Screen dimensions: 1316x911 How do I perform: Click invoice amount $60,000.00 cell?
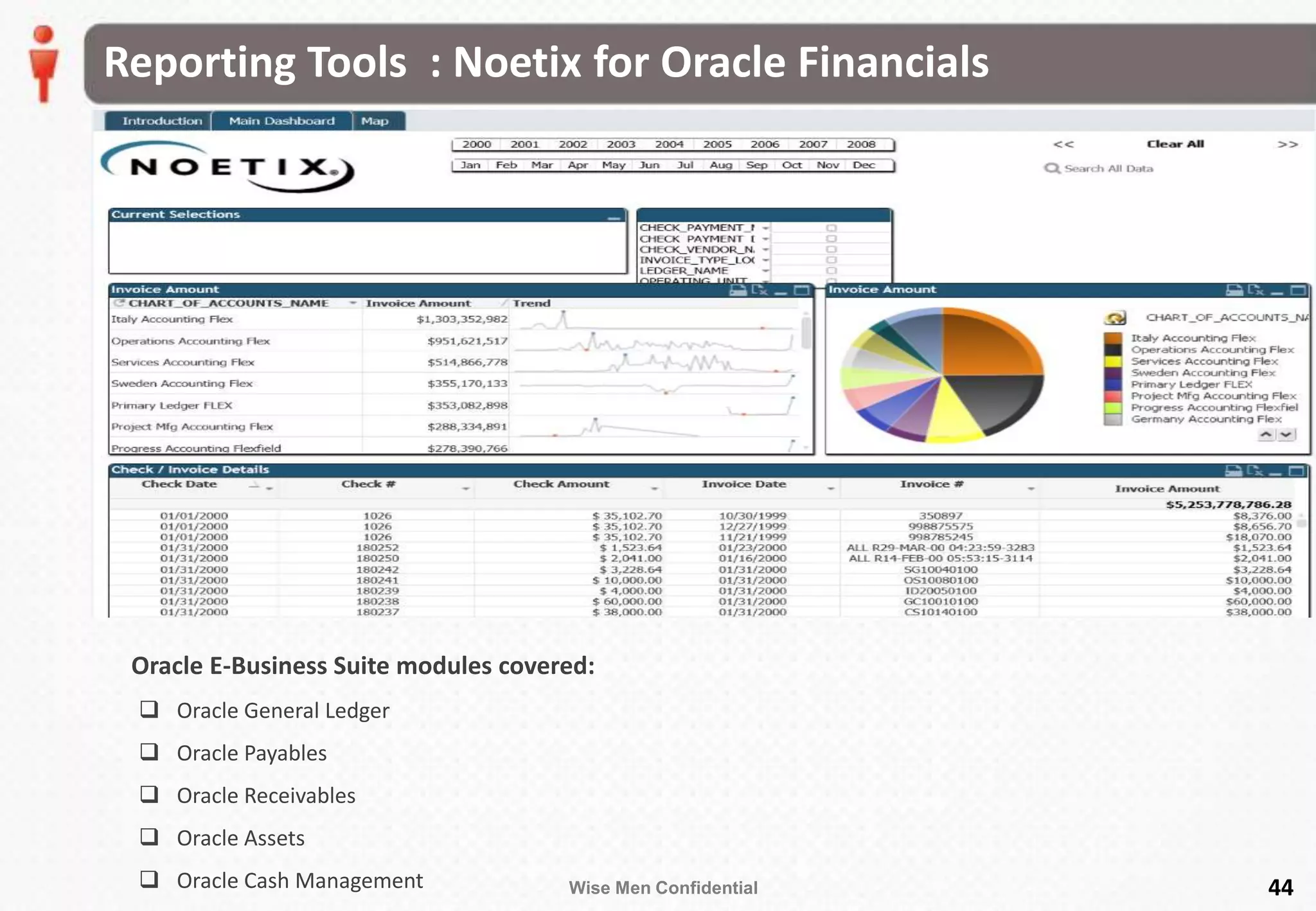pos(1258,601)
